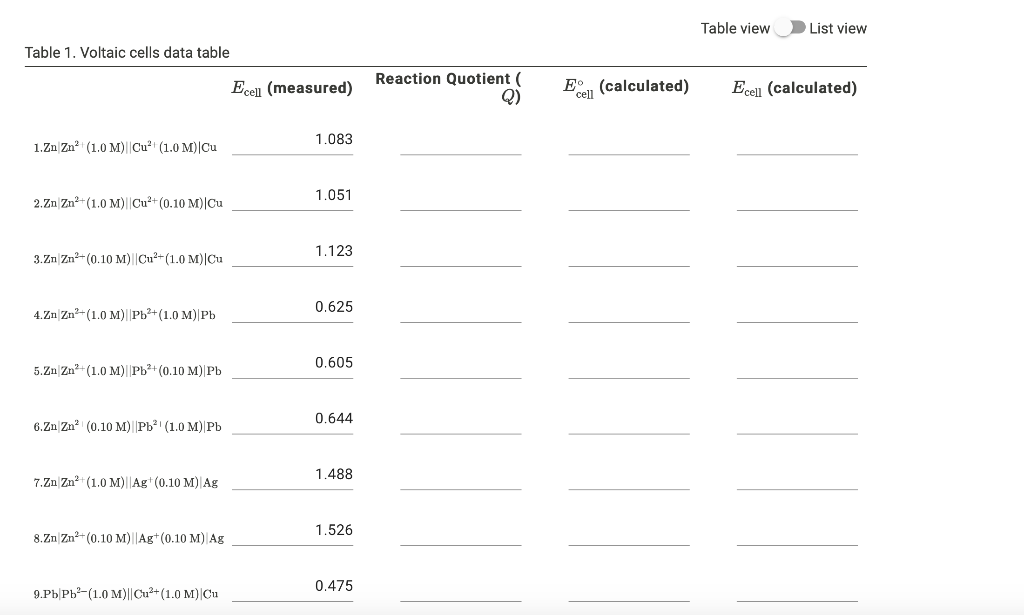Image resolution: width=1024 pixels, height=615 pixels.
Task: Switch to List view using the toggle
Action: (791, 28)
